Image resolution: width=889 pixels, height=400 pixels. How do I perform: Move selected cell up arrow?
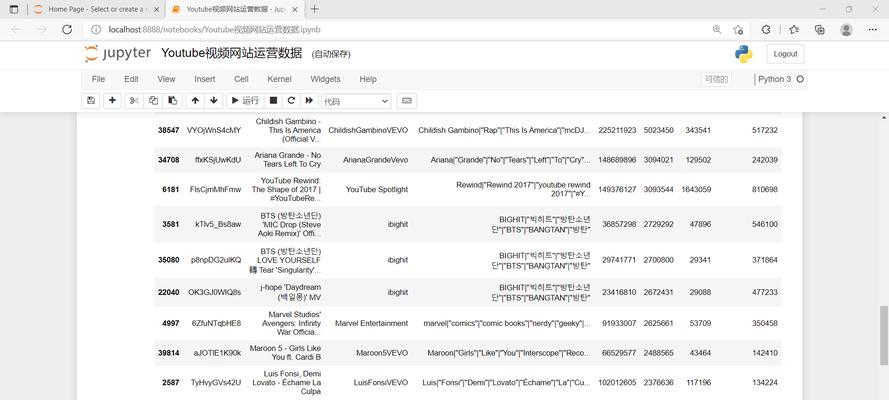(x=195, y=100)
